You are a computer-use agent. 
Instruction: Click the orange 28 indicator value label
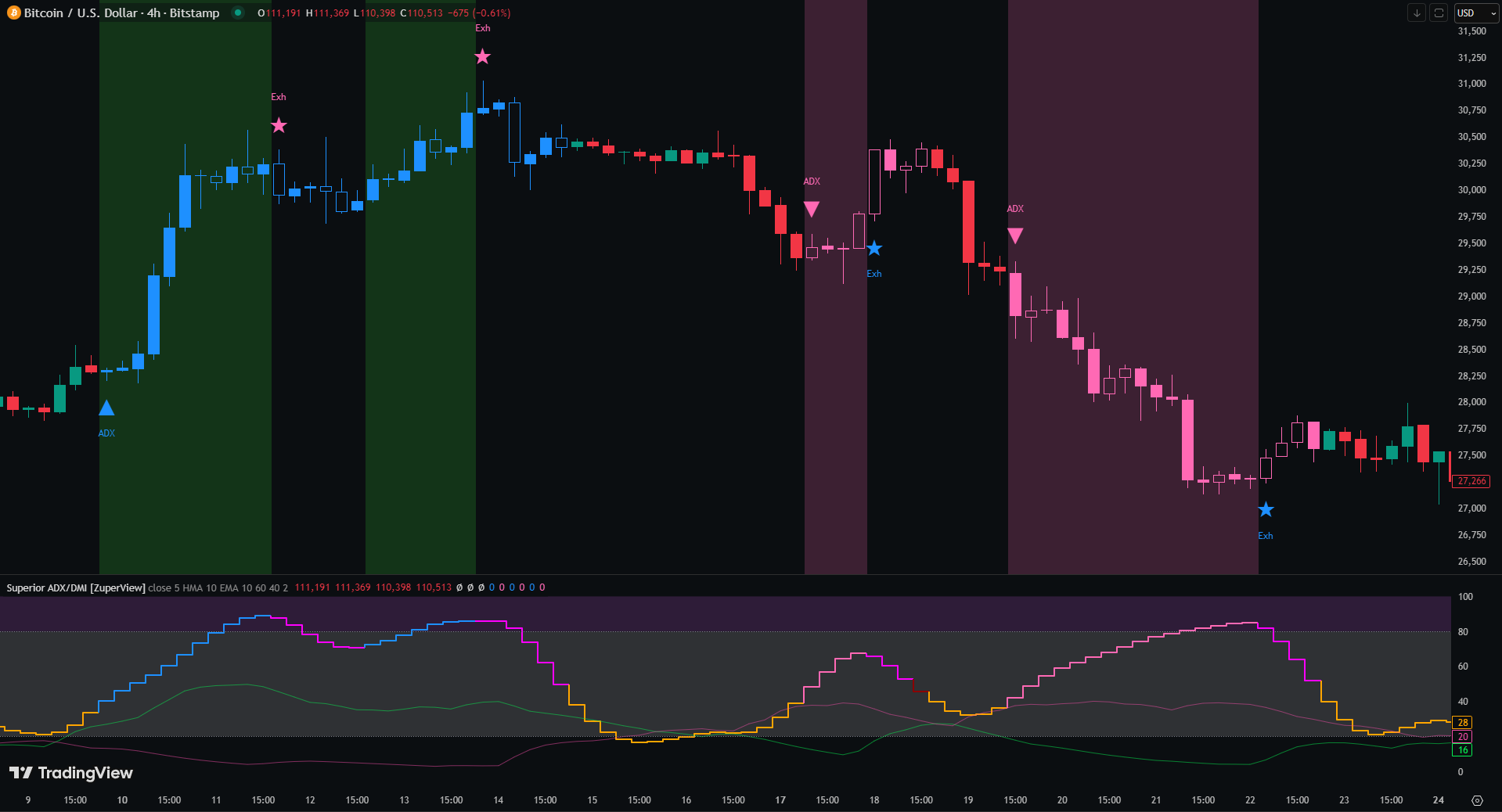tap(1462, 722)
